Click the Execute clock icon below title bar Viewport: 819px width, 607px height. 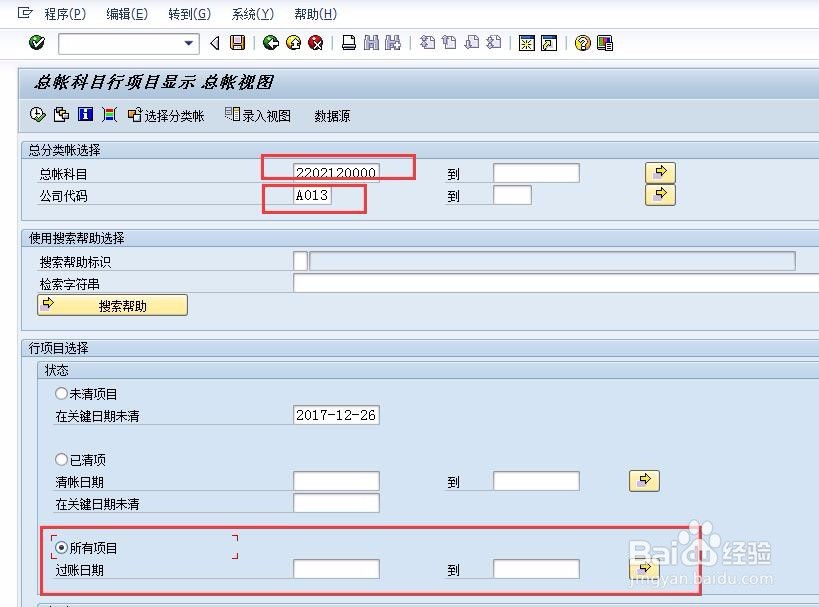36,114
